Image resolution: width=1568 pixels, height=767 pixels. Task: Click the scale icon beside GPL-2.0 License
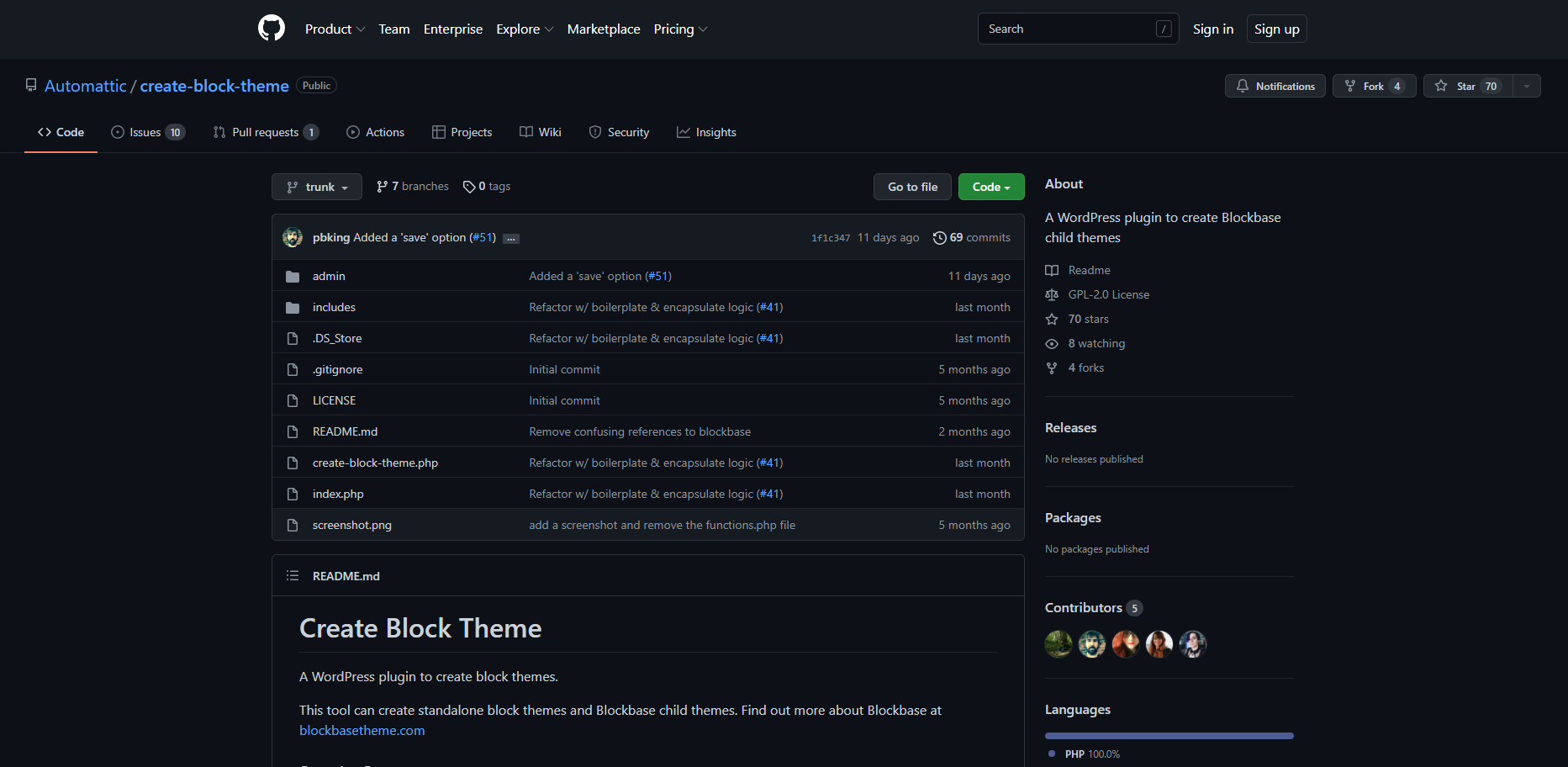(x=1052, y=295)
